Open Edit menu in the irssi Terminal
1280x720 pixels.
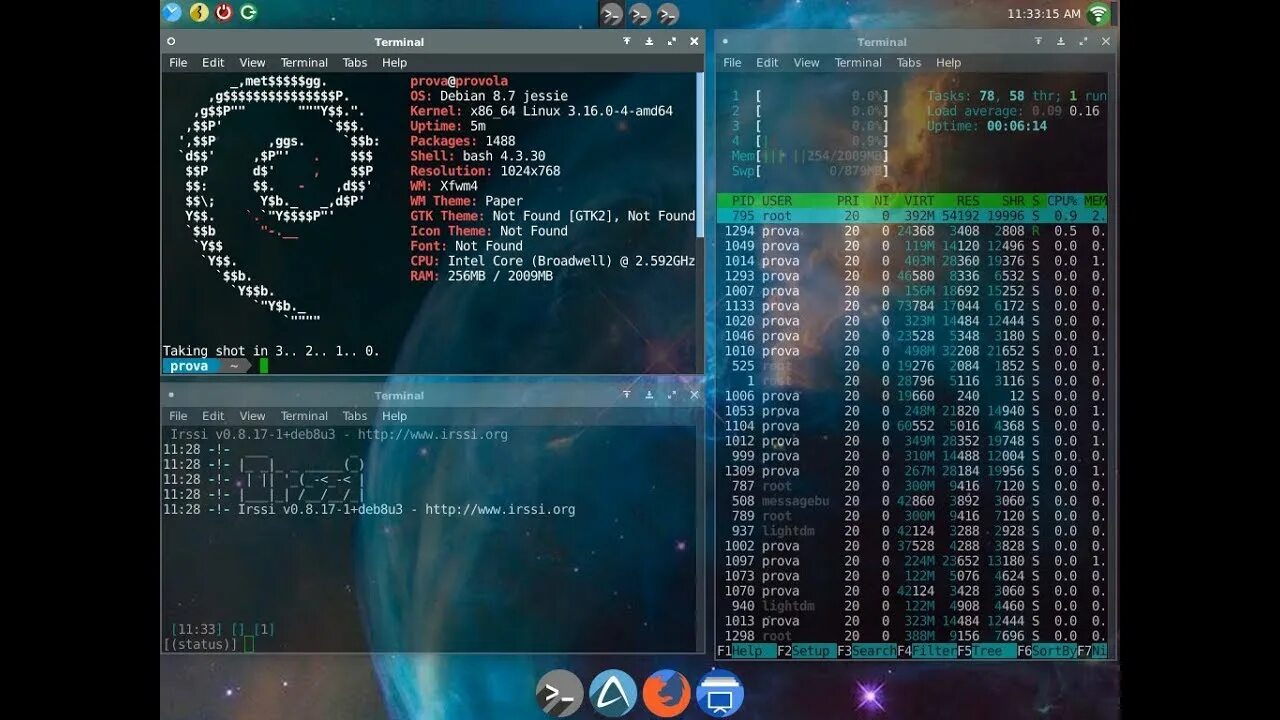coord(213,416)
